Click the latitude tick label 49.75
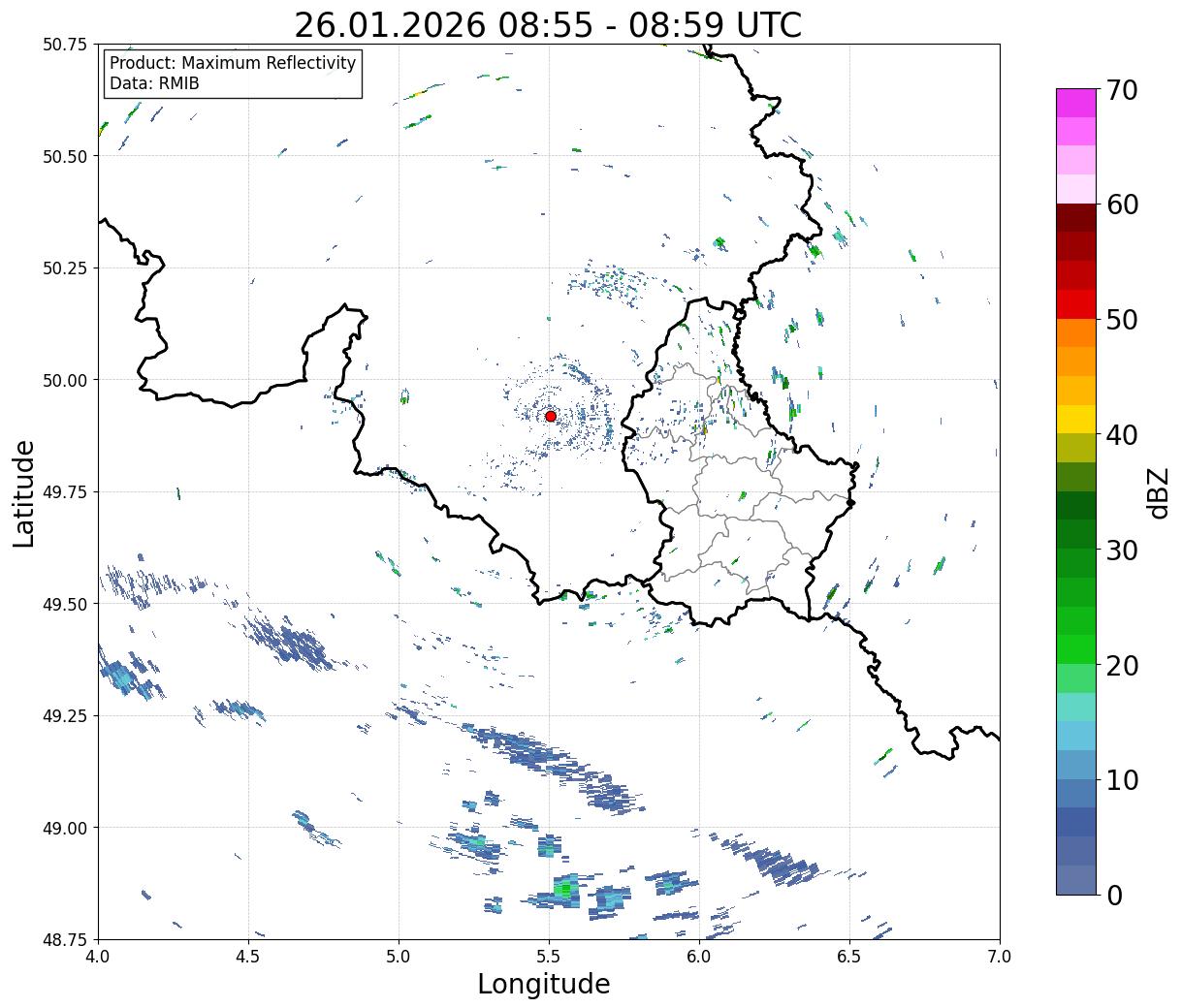The width and height of the screenshot is (1182, 1008). pos(65,492)
